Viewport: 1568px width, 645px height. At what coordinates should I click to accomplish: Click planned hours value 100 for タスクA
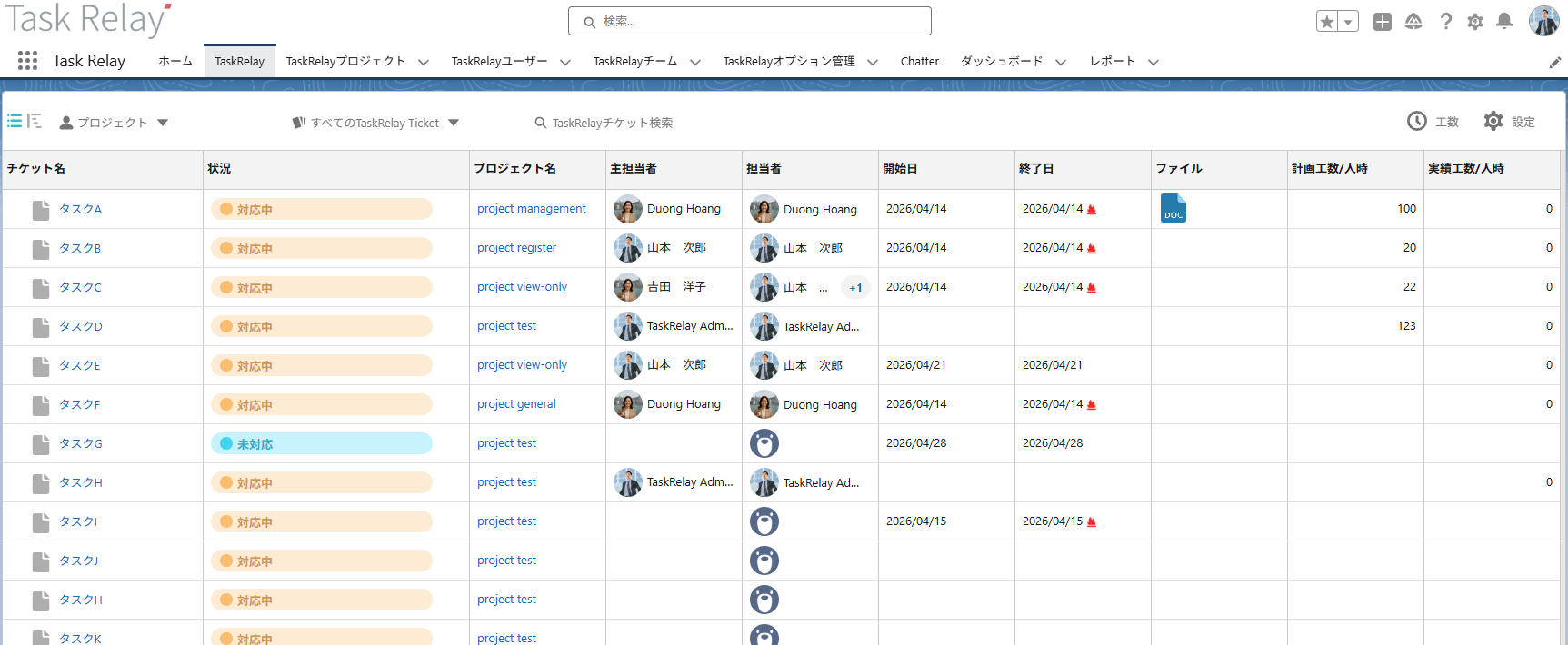(1406, 209)
